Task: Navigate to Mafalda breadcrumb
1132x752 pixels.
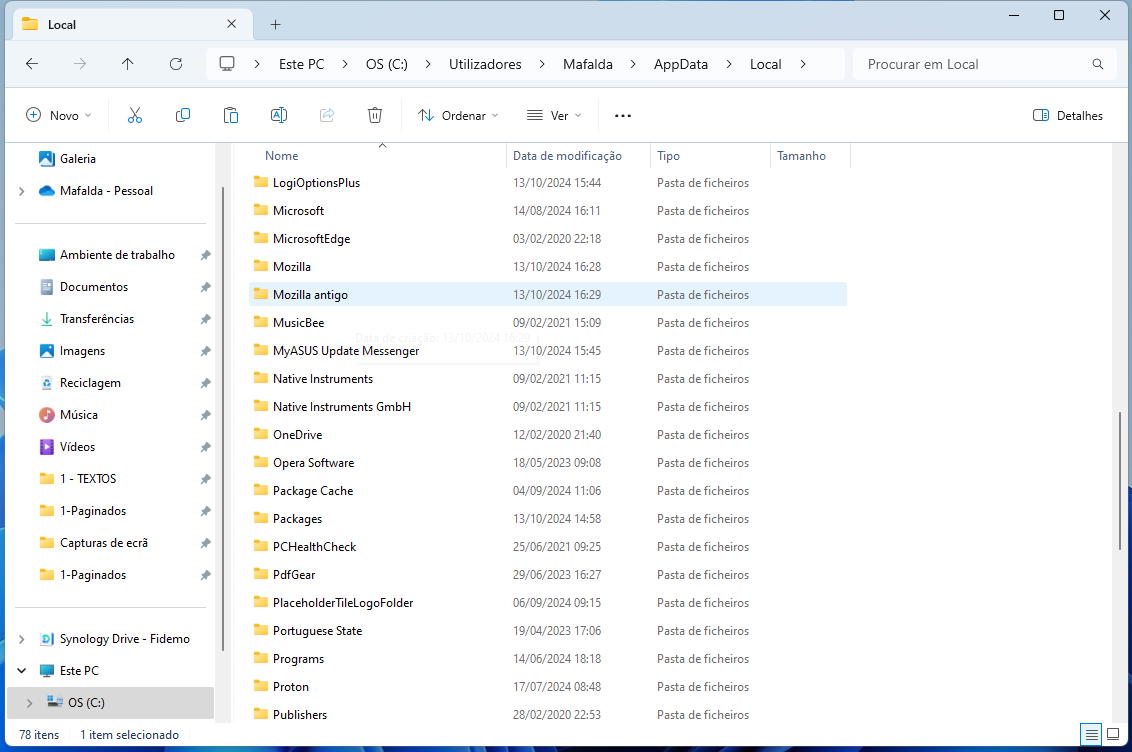Action: (x=588, y=64)
